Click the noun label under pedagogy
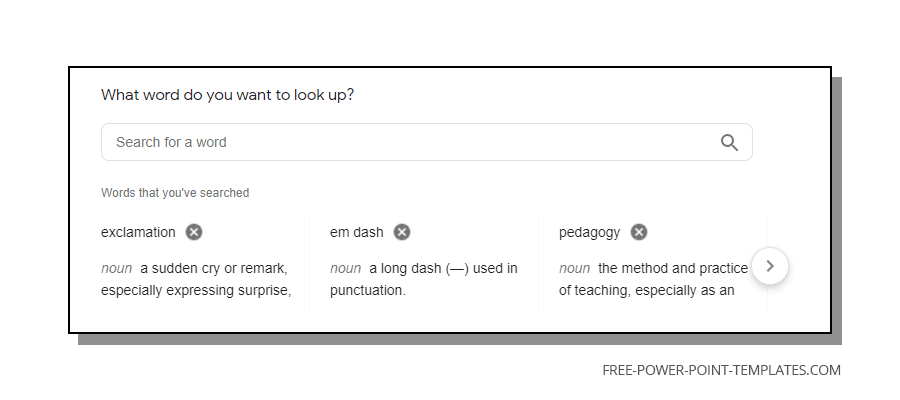This screenshot has height=400, width=900. click(x=574, y=268)
